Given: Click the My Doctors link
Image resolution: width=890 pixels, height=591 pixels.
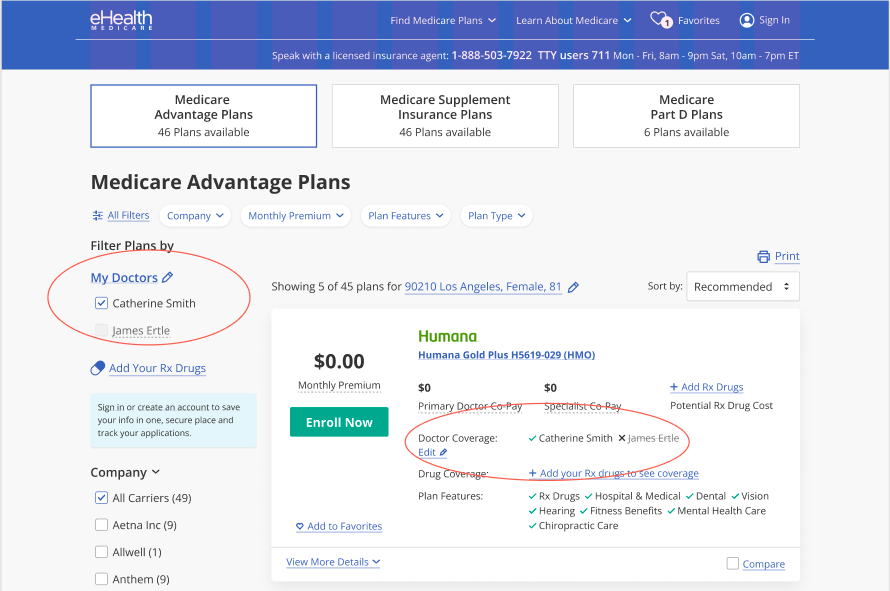Looking at the screenshot, I should pyautogui.click(x=124, y=278).
